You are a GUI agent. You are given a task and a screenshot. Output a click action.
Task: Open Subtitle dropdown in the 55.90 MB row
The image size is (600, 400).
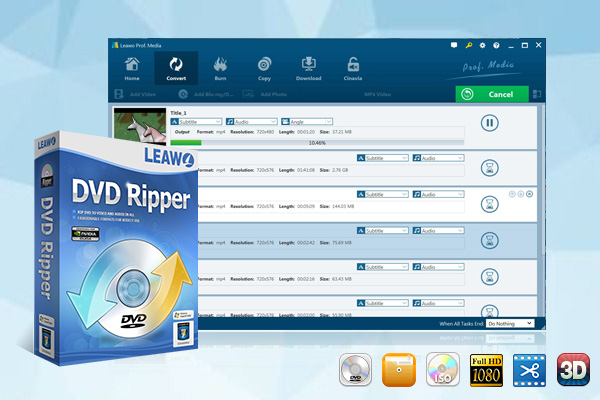tap(383, 303)
